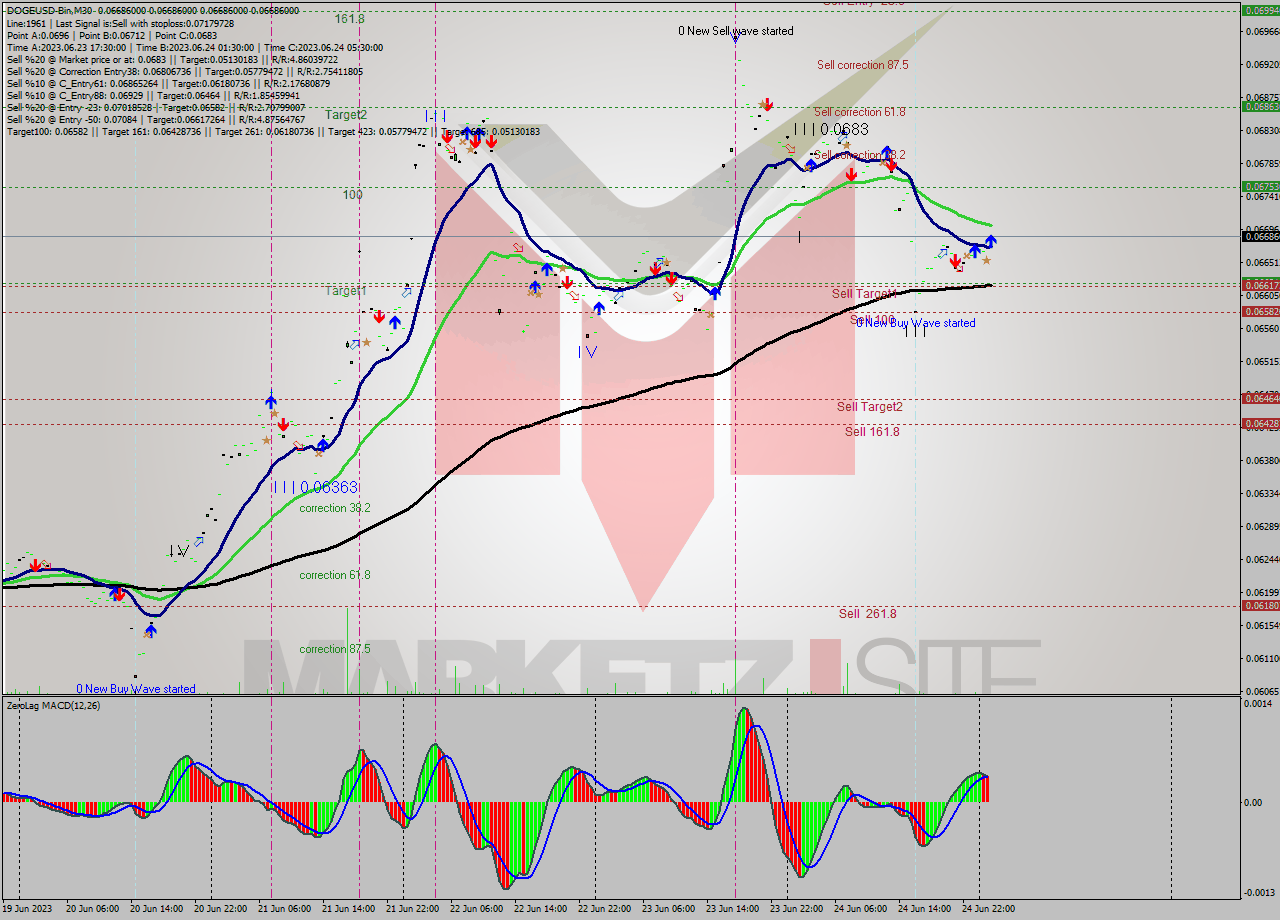This screenshot has height=920, width=1280.
Task: Click the 'I I I 0.0683' wave label
Action: pyautogui.click(x=831, y=130)
